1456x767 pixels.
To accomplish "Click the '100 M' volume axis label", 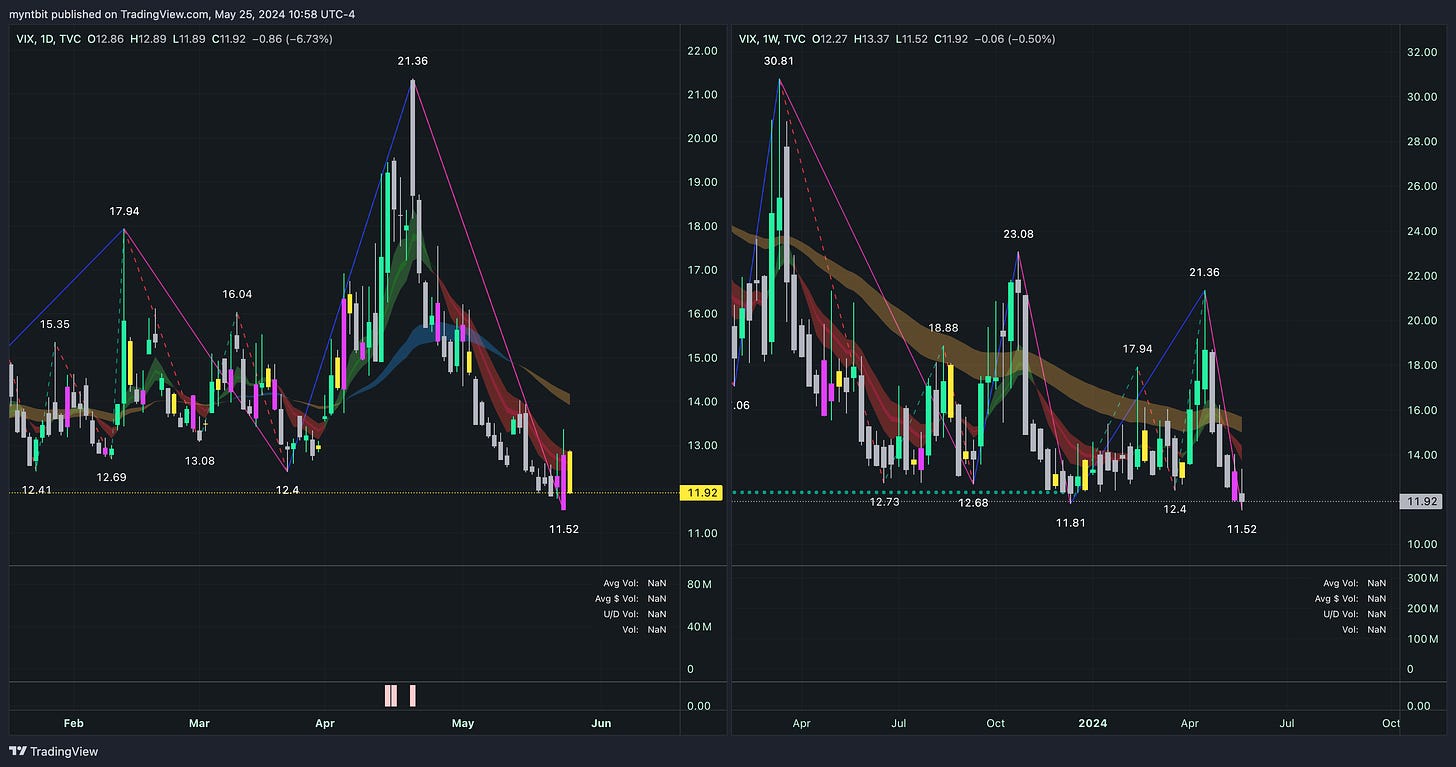I will pos(1422,639).
